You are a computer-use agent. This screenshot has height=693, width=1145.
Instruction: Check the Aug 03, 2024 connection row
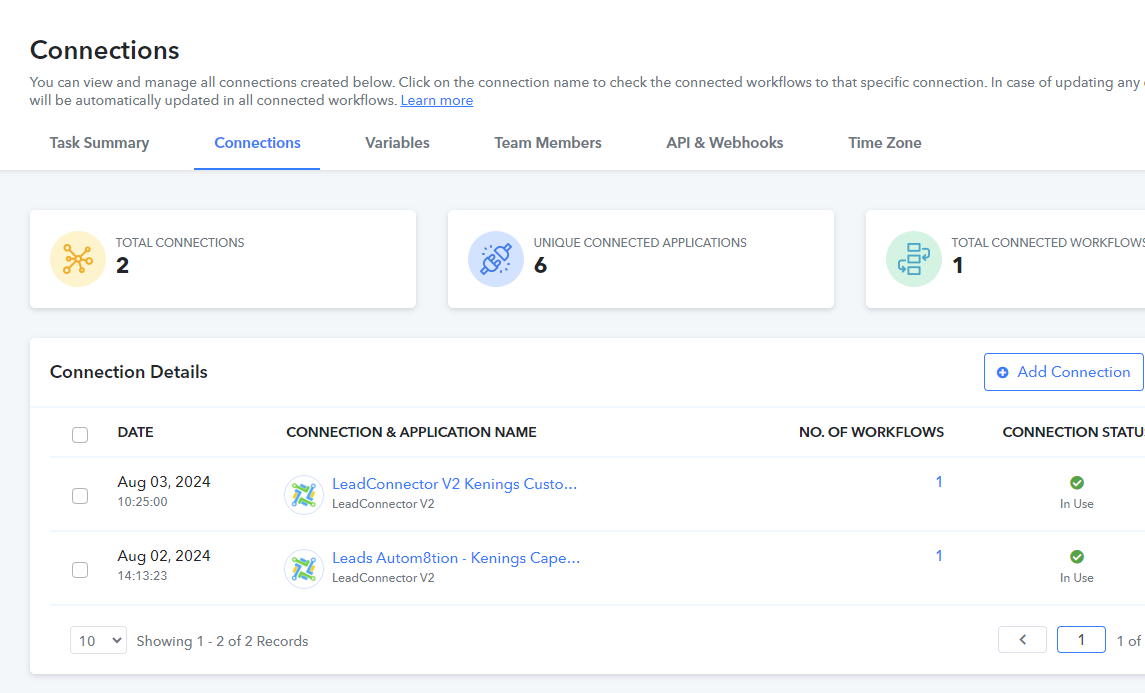click(x=80, y=496)
